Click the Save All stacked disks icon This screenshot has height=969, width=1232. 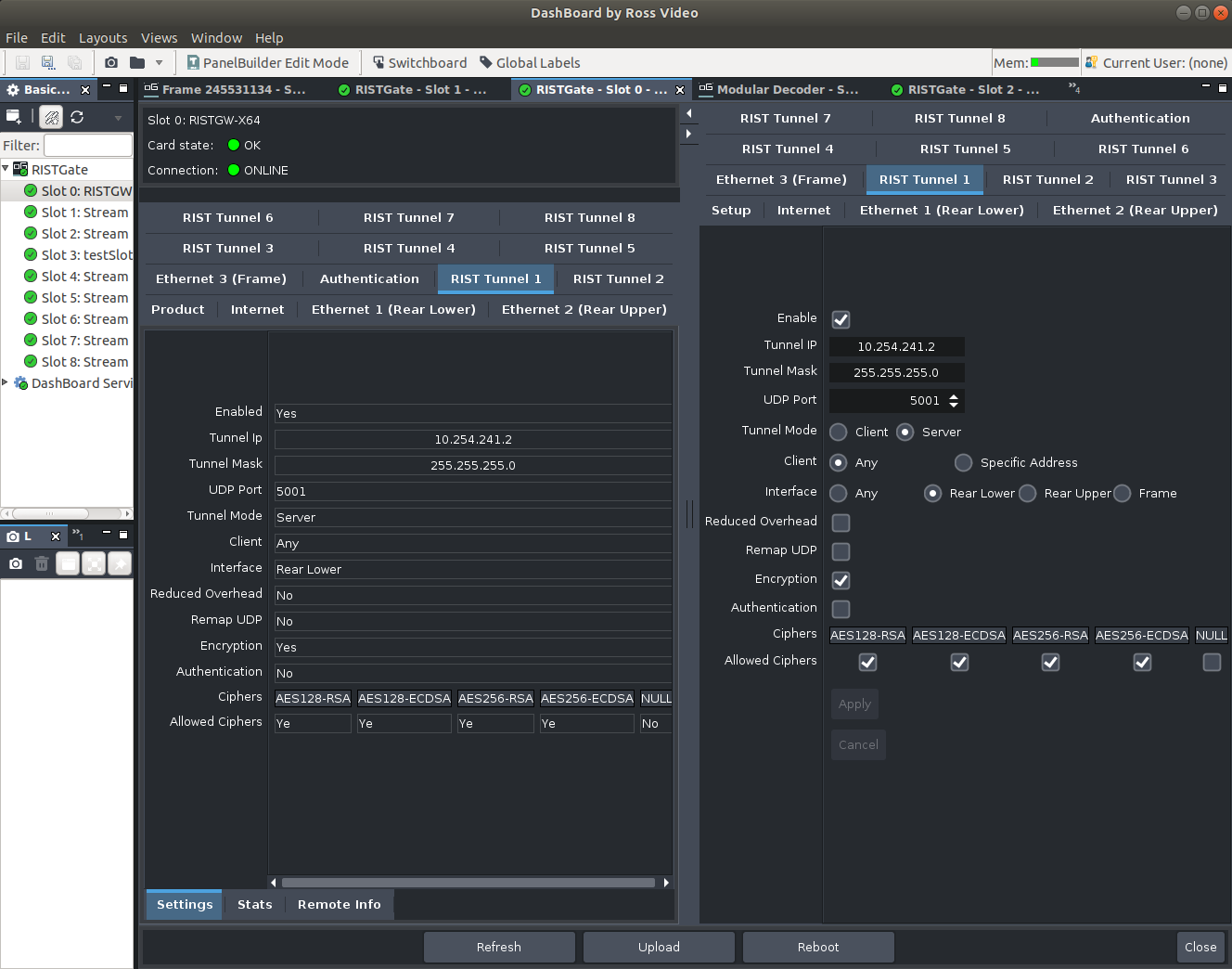coord(74,62)
